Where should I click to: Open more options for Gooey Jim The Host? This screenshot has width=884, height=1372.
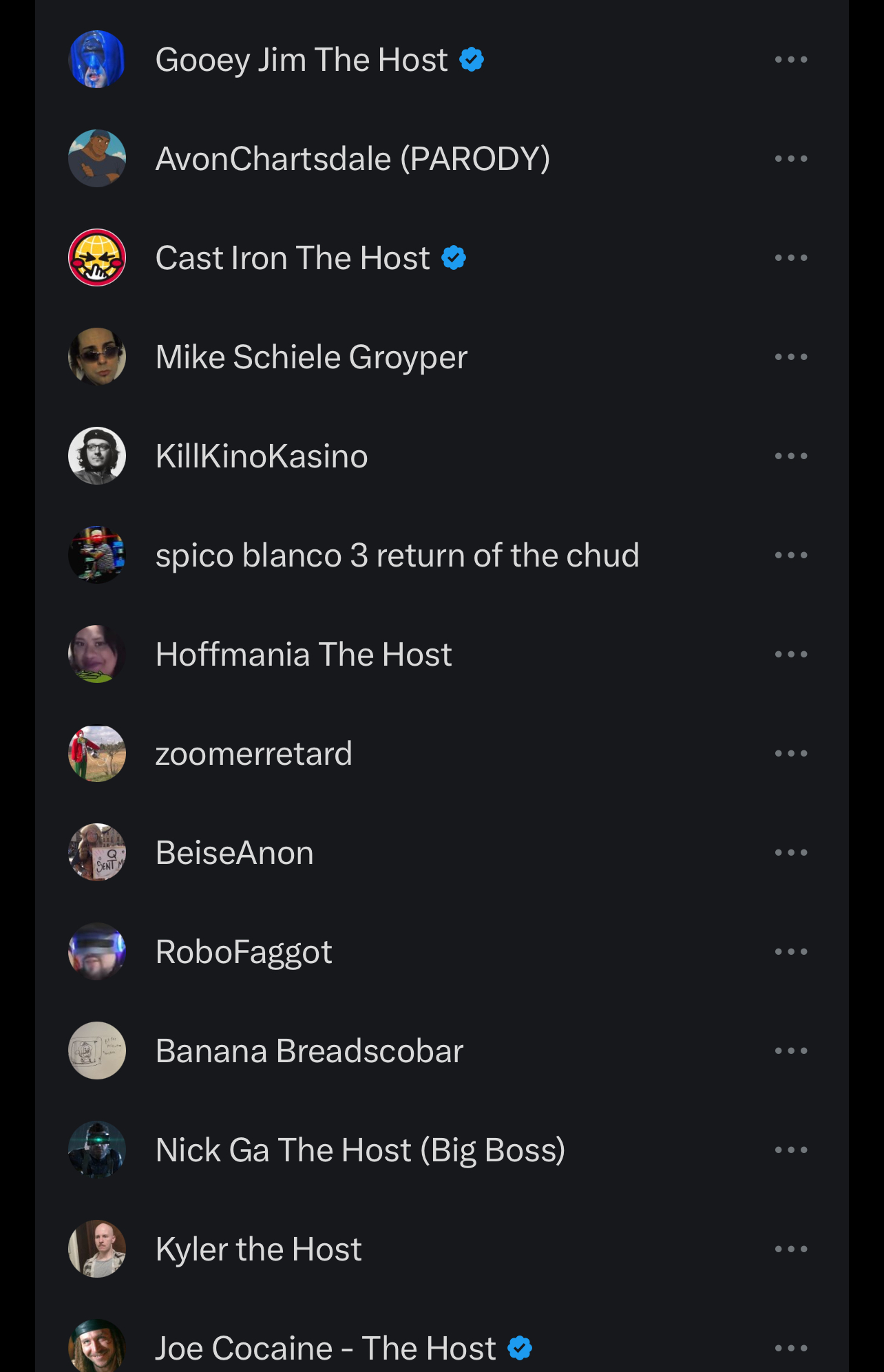(x=790, y=60)
